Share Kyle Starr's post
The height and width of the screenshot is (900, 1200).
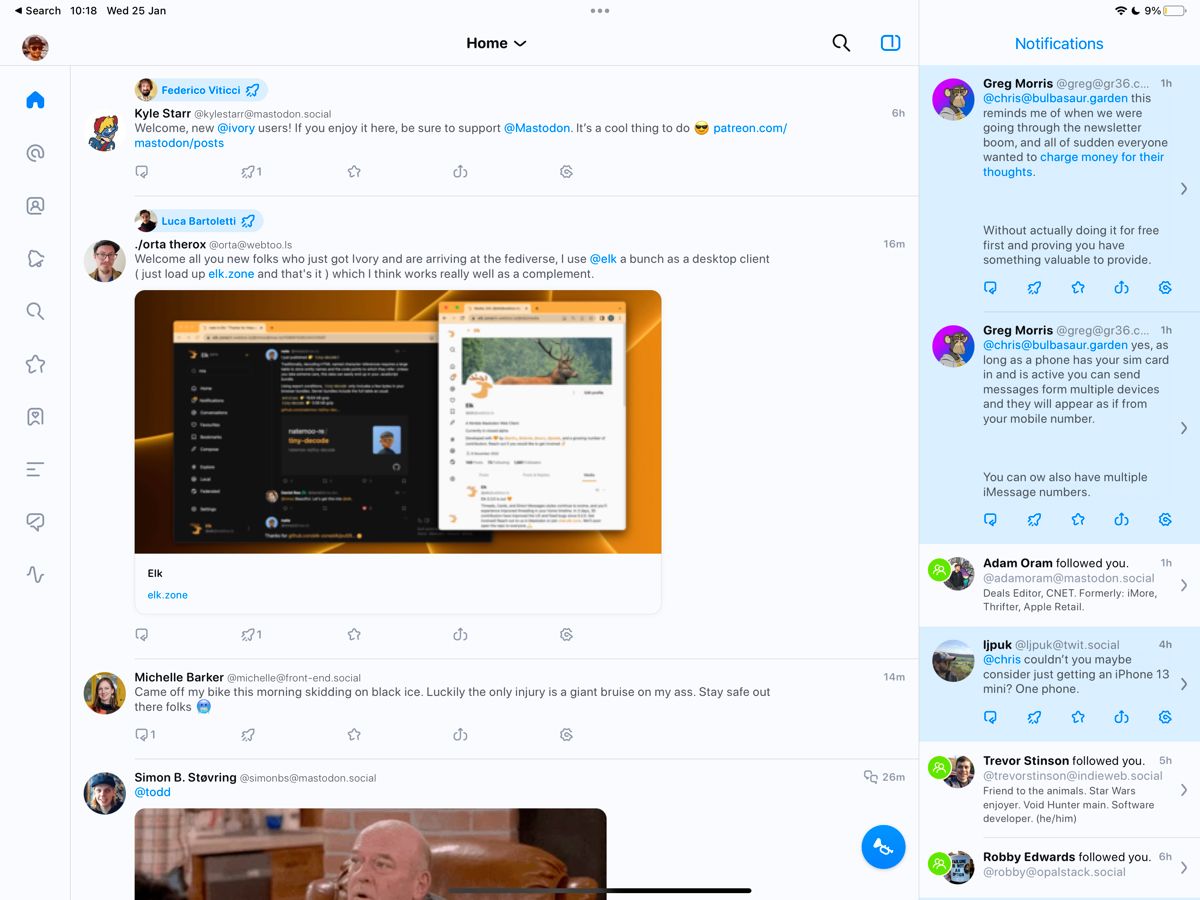(x=460, y=172)
